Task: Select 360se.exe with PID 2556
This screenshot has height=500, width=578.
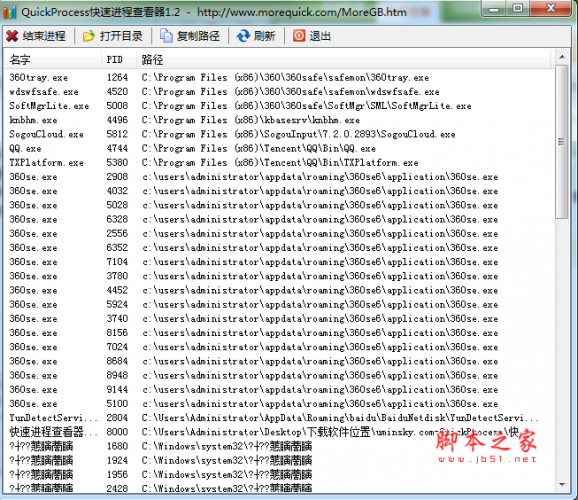Action: point(279,233)
